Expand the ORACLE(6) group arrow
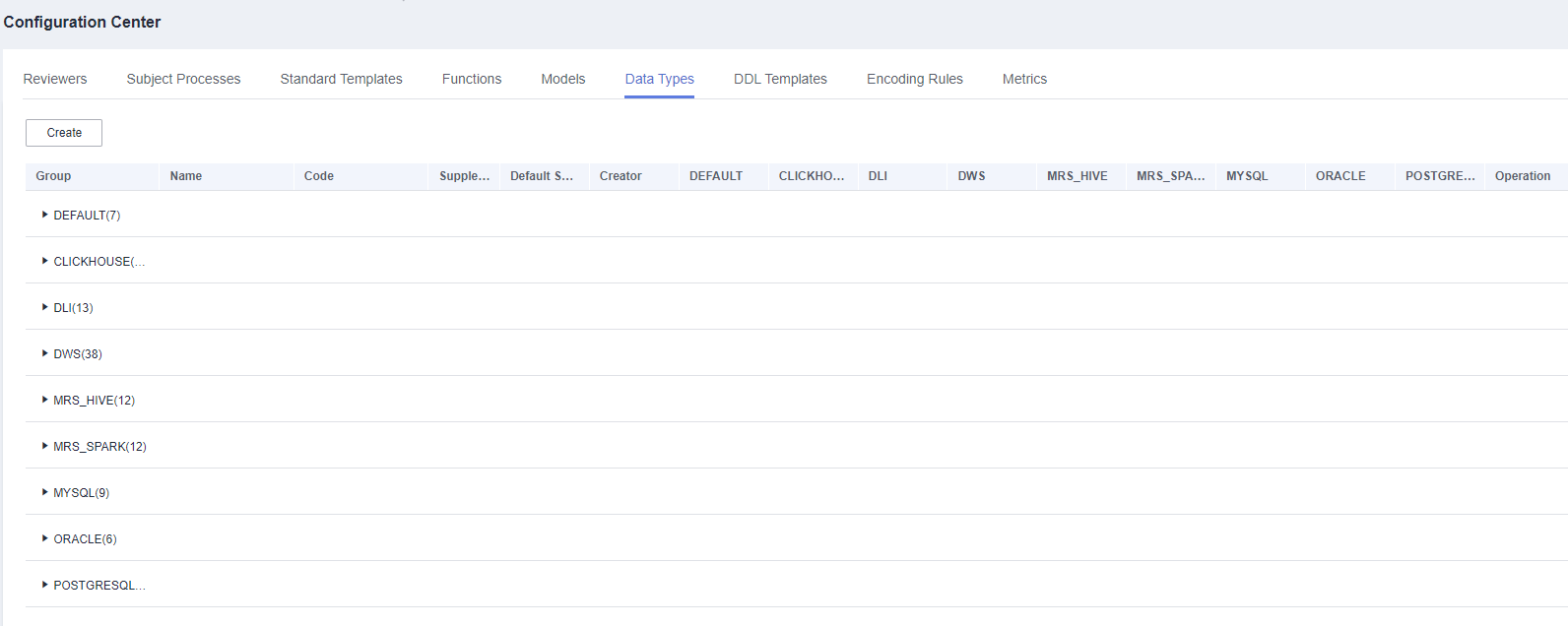The image size is (1568, 626). [x=45, y=538]
